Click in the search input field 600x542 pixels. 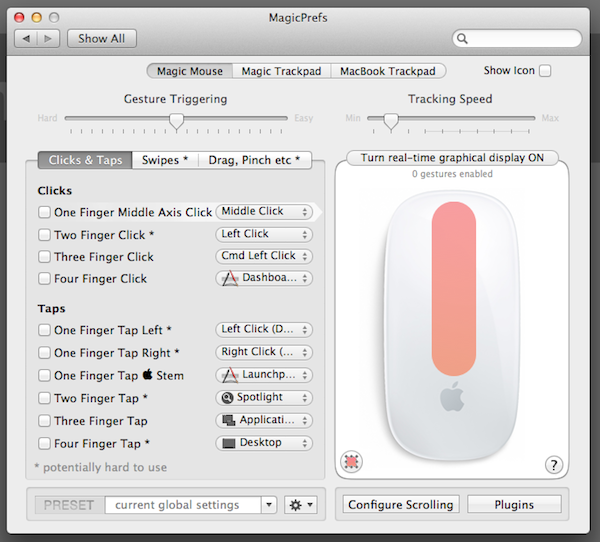(x=517, y=39)
